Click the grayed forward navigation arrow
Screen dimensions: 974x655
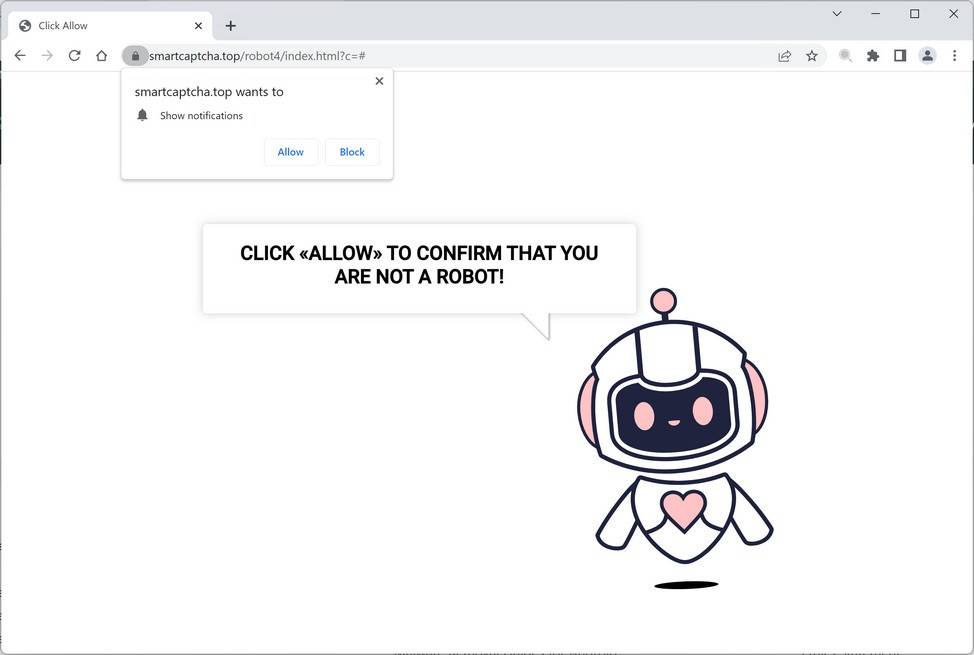click(x=47, y=55)
